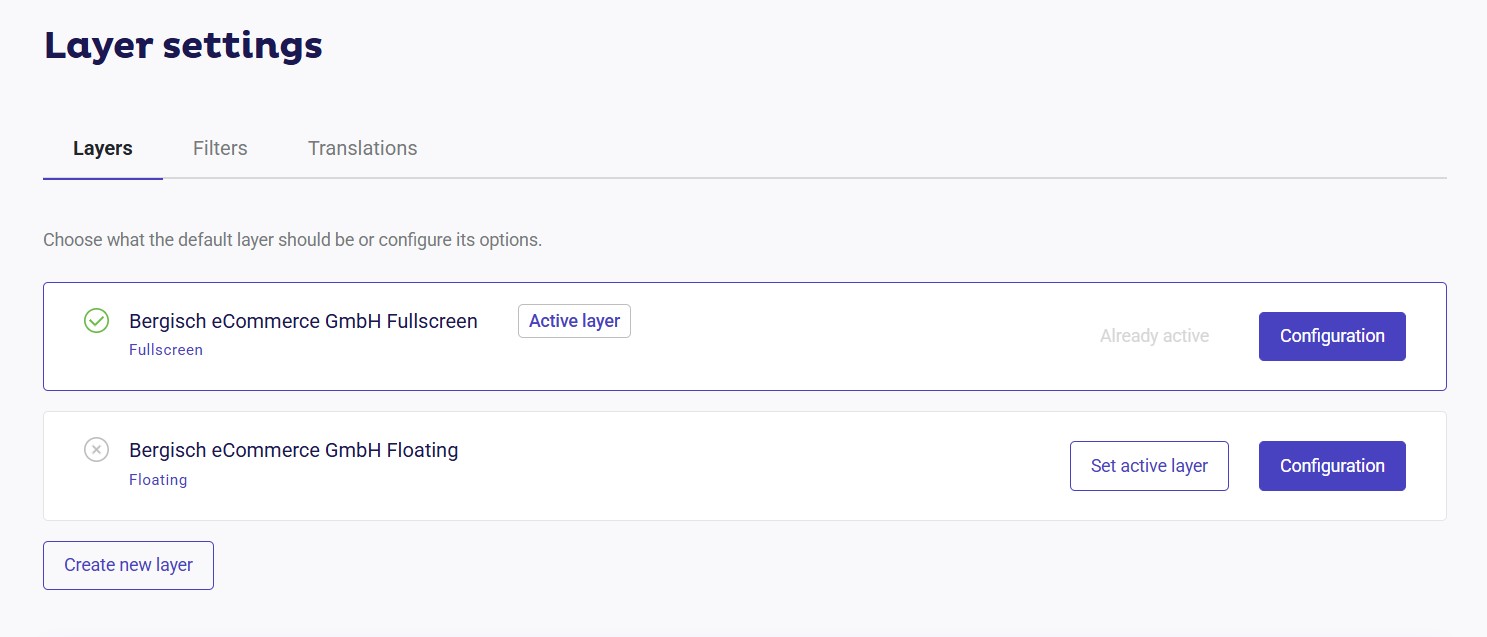Viewport: 1487px width, 637px height.
Task: Open Configuration for the Floating layer
Action: click(1332, 466)
